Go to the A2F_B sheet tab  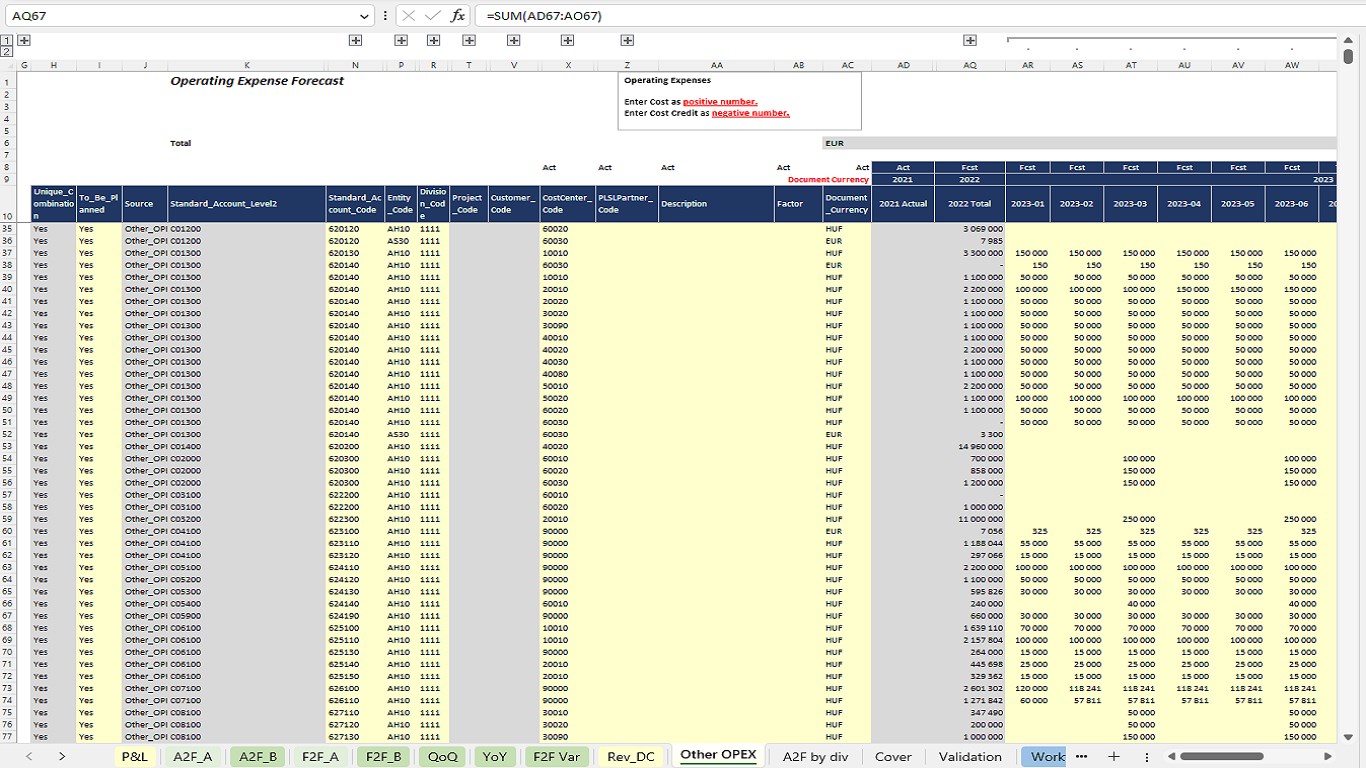pos(258,756)
